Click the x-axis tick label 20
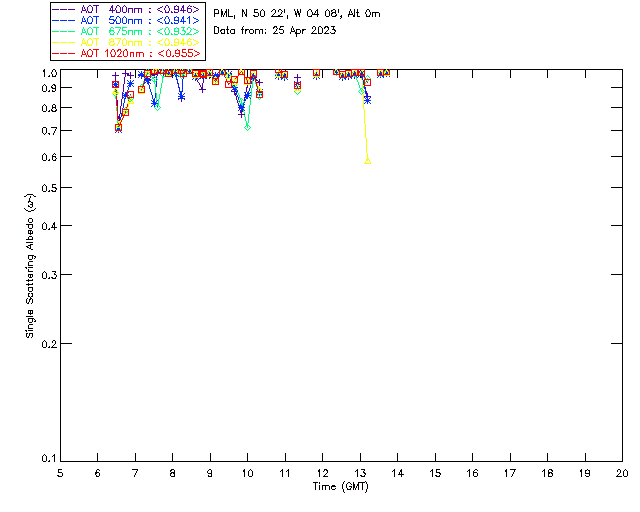640x512 pixels. tap(622, 473)
